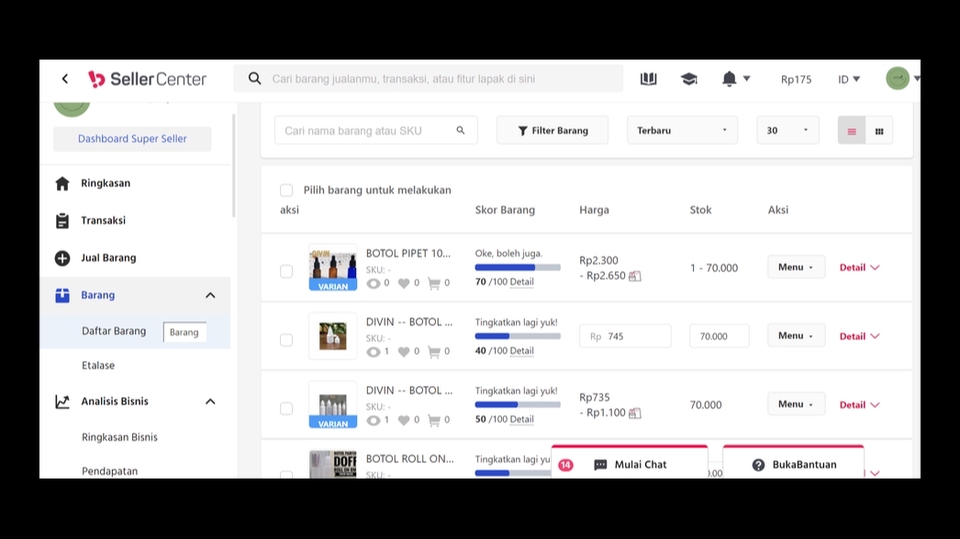Select Daftar Barang submenu item

click(114, 331)
